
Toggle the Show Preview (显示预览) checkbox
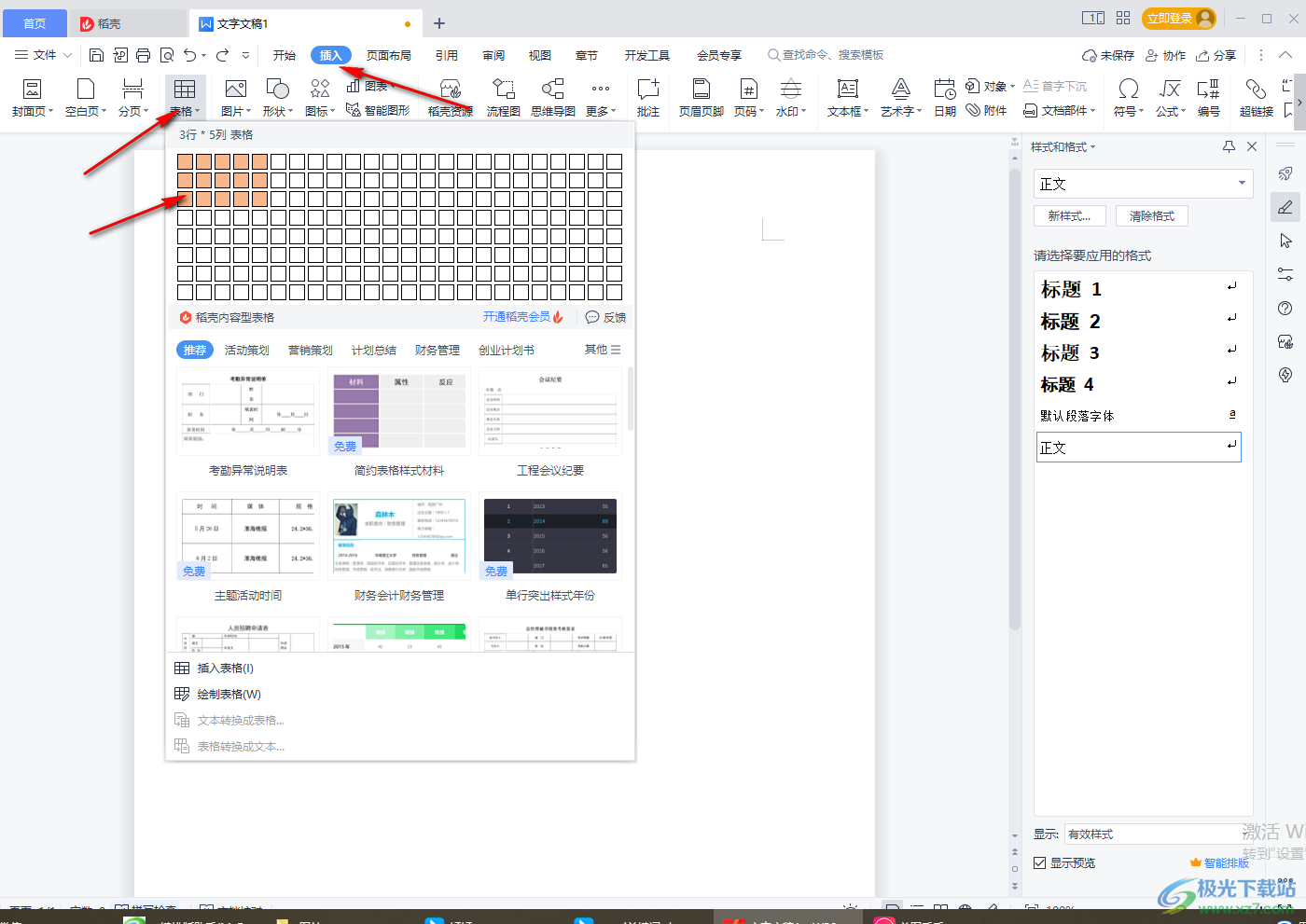(x=1039, y=862)
